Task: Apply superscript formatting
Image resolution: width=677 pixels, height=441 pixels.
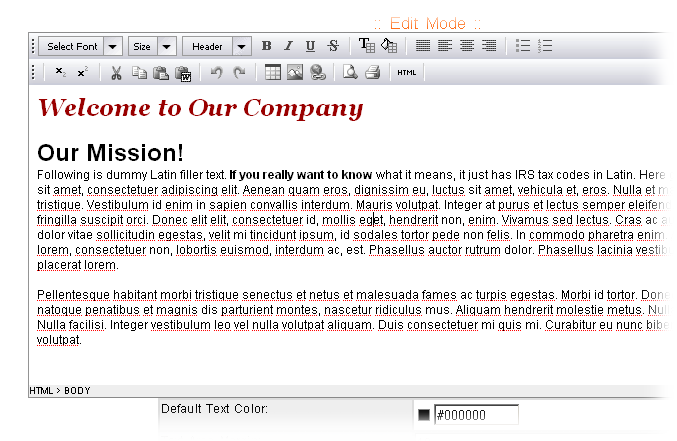Action: [x=82, y=72]
